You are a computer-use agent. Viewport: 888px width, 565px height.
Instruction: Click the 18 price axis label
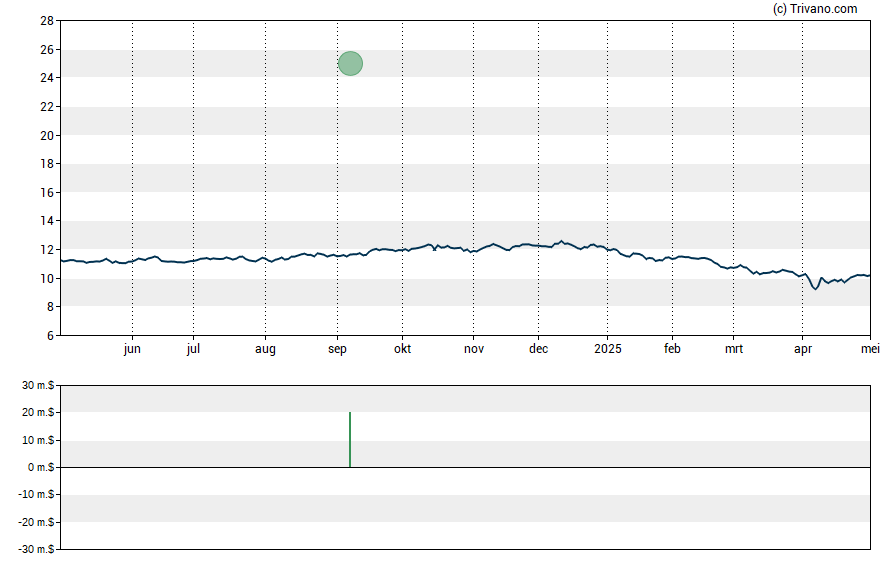(47, 164)
